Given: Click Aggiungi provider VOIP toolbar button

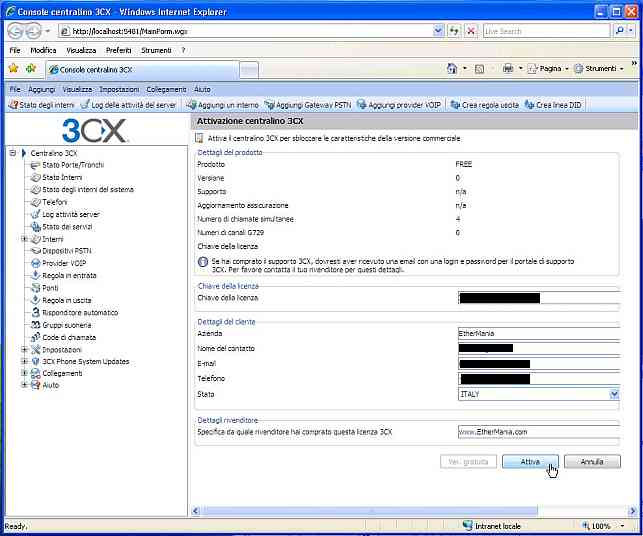Looking at the screenshot, I should (x=399, y=105).
